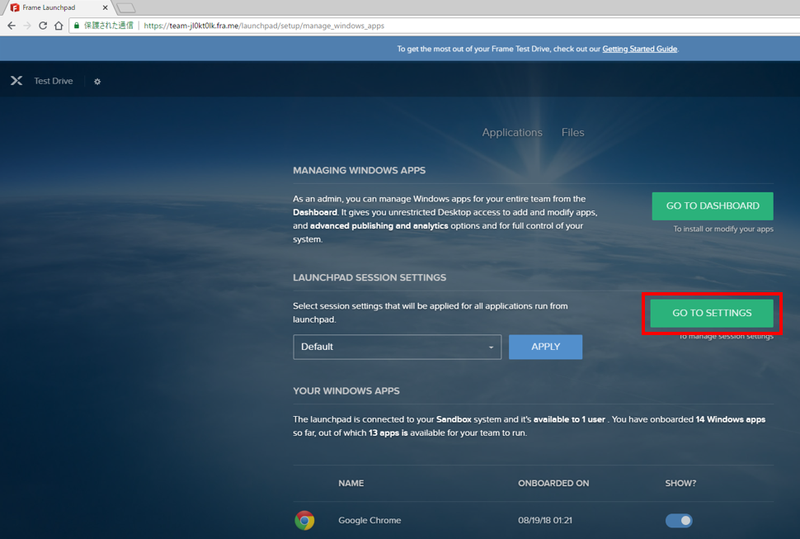Click the Frame X logo icon

click(x=16, y=81)
